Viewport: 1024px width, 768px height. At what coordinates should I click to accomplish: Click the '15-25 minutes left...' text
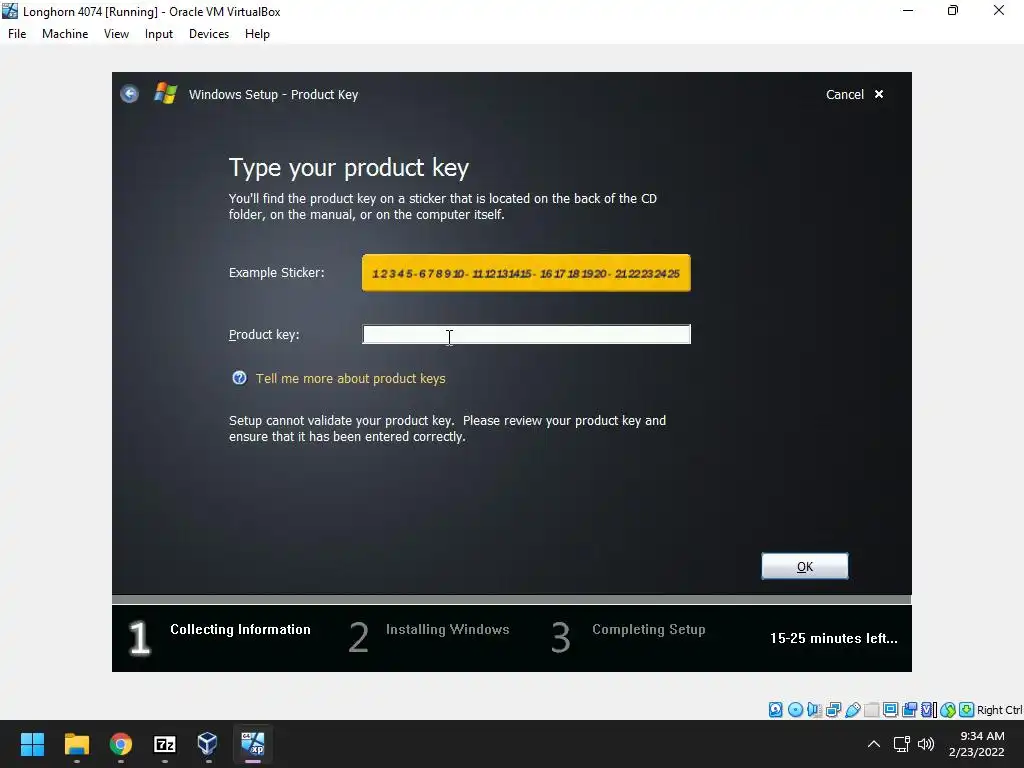point(833,638)
